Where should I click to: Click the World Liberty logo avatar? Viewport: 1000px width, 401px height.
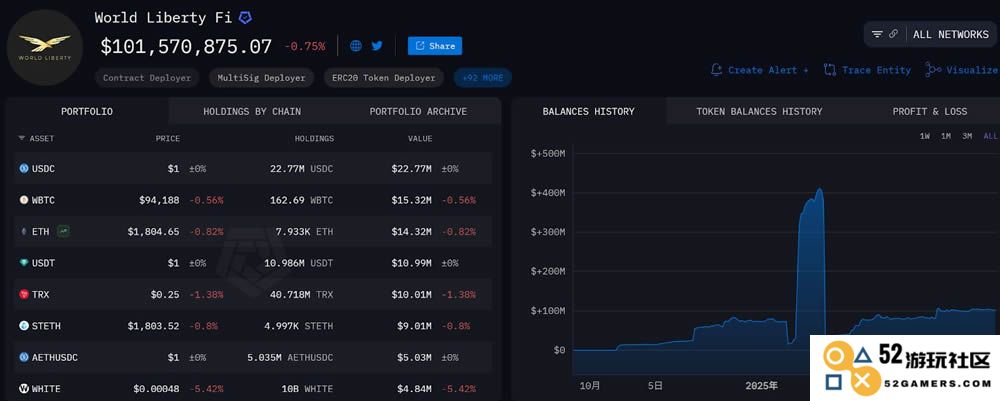click(45, 48)
